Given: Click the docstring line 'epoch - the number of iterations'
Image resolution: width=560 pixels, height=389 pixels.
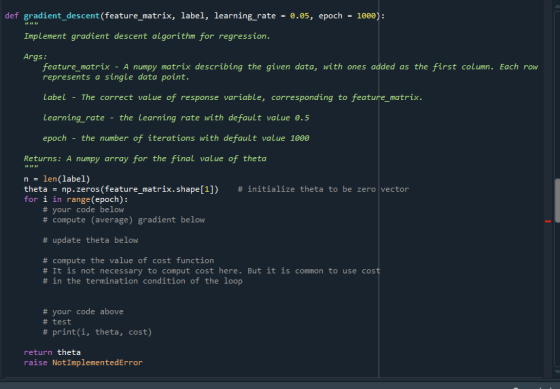Looking at the screenshot, I should 176,138.
